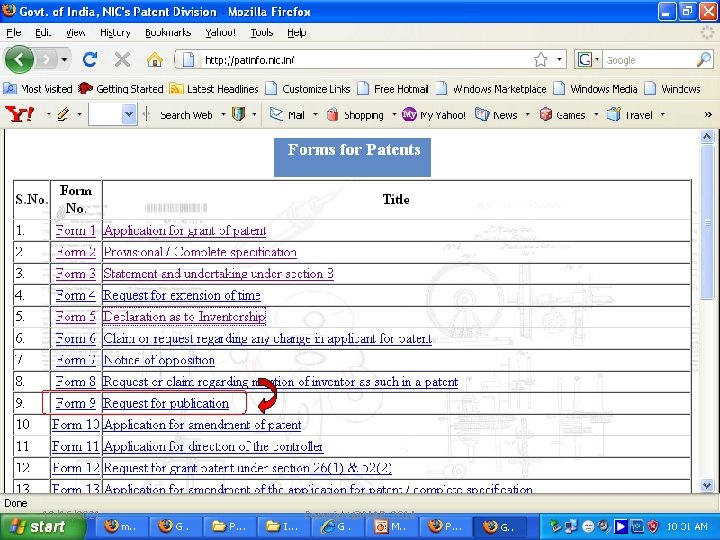Click the system tray clock
Viewport: 720px width, 540px height.
coord(687,527)
